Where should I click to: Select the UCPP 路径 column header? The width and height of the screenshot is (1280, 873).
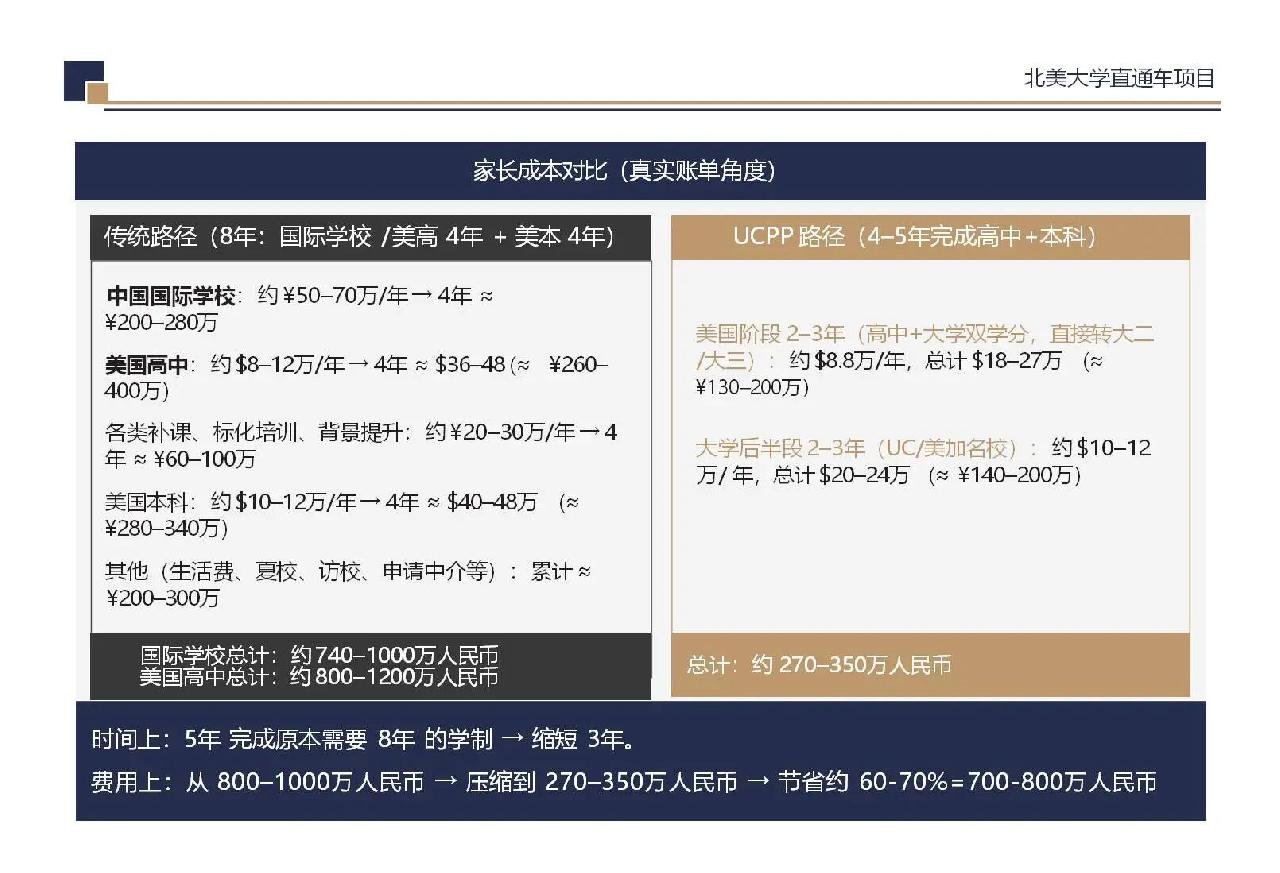[x=914, y=237]
